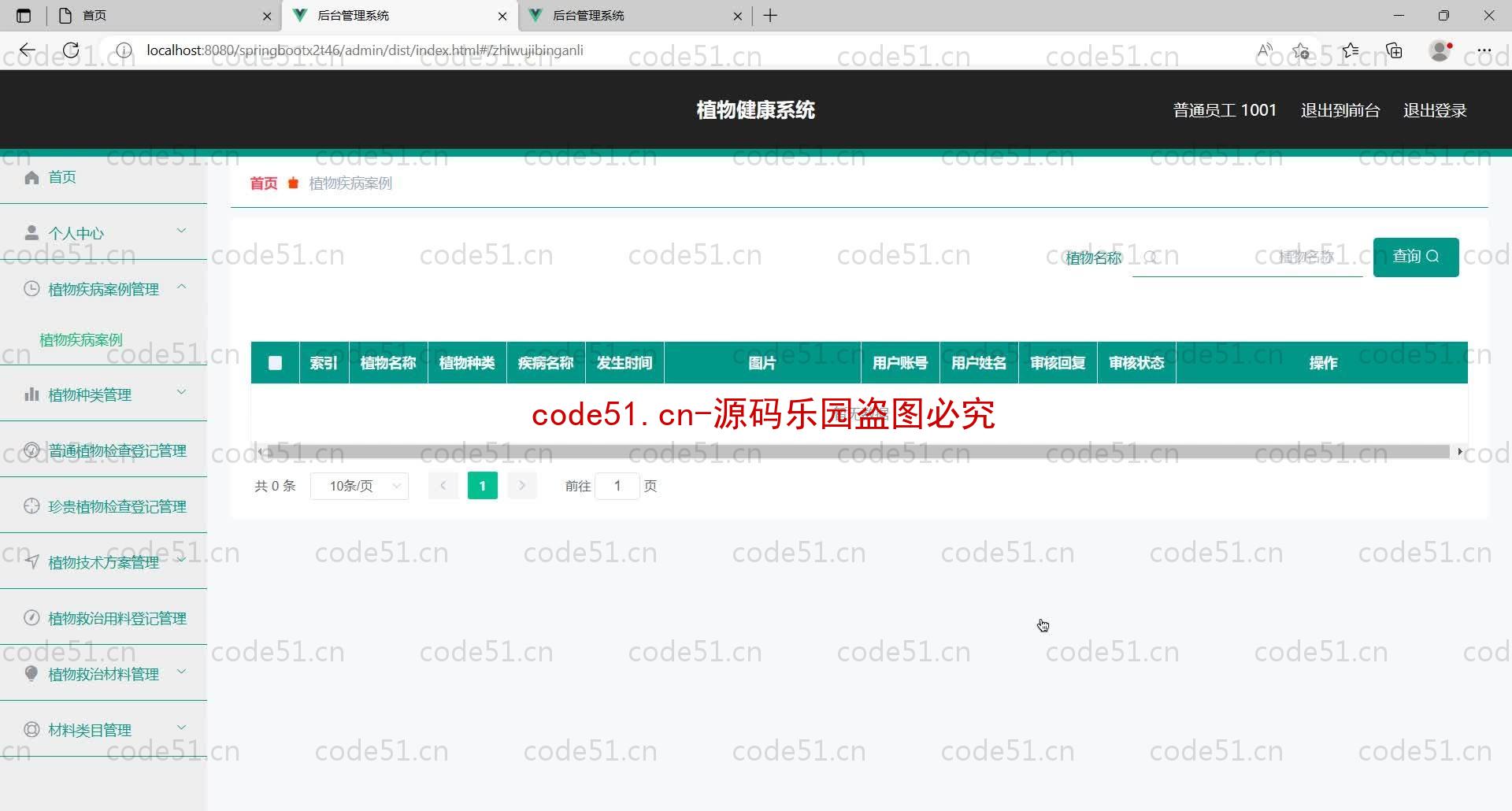Open the favorites list icon

(x=1351, y=50)
